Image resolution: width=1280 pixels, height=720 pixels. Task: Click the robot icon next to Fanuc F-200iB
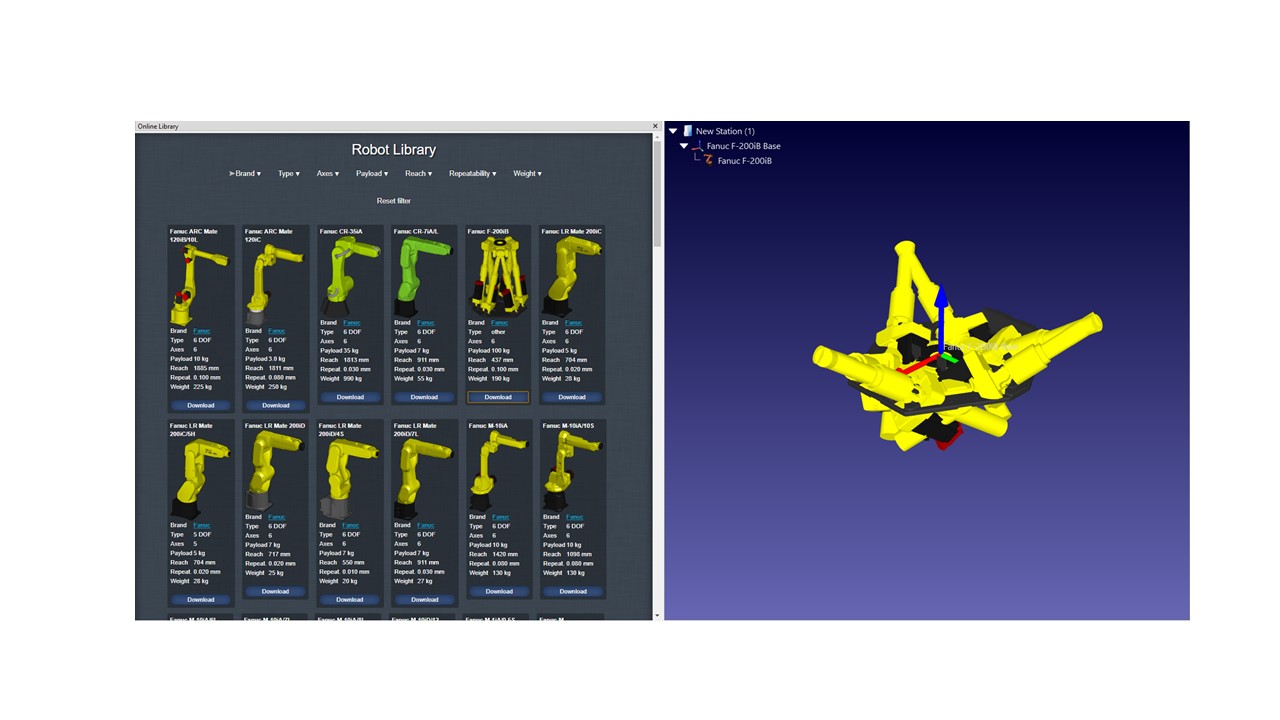click(x=709, y=160)
